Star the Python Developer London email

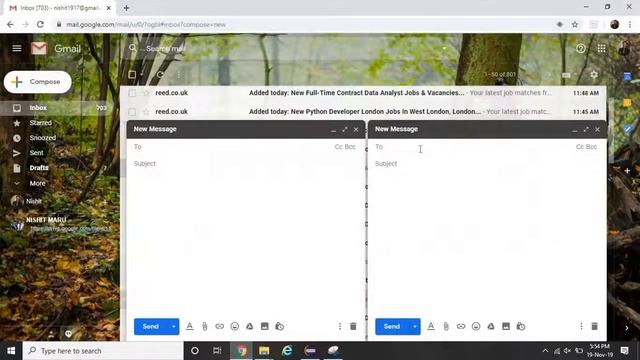click(x=146, y=111)
